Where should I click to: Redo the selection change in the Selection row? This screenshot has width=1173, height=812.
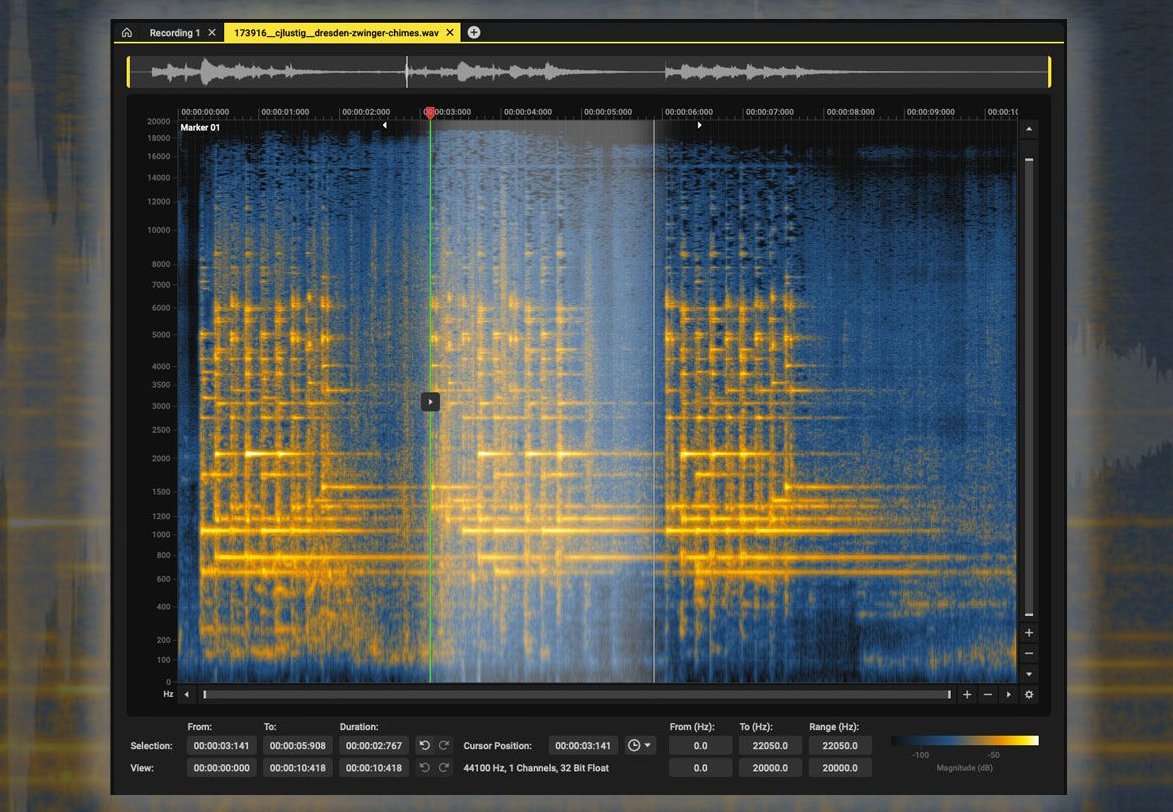coord(444,745)
